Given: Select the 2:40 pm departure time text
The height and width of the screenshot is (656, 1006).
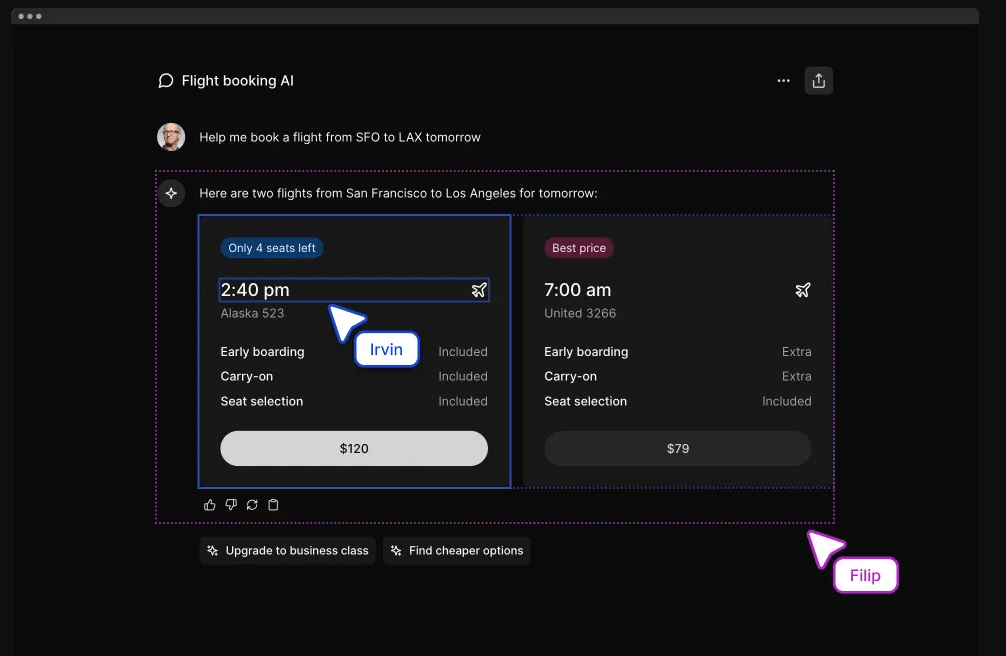Looking at the screenshot, I should (255, 290).
